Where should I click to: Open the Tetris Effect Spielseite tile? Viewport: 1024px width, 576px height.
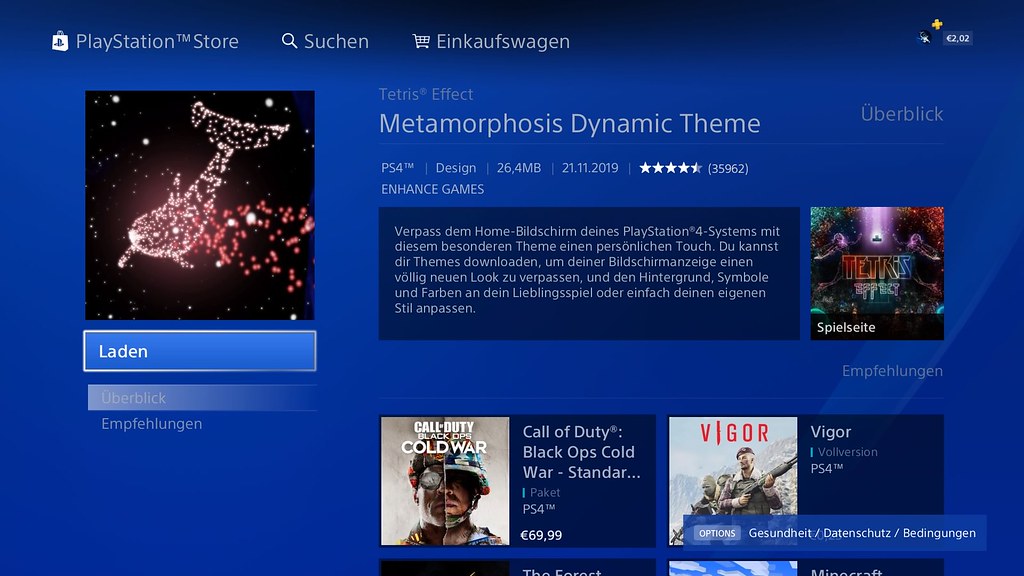[877, 274]
